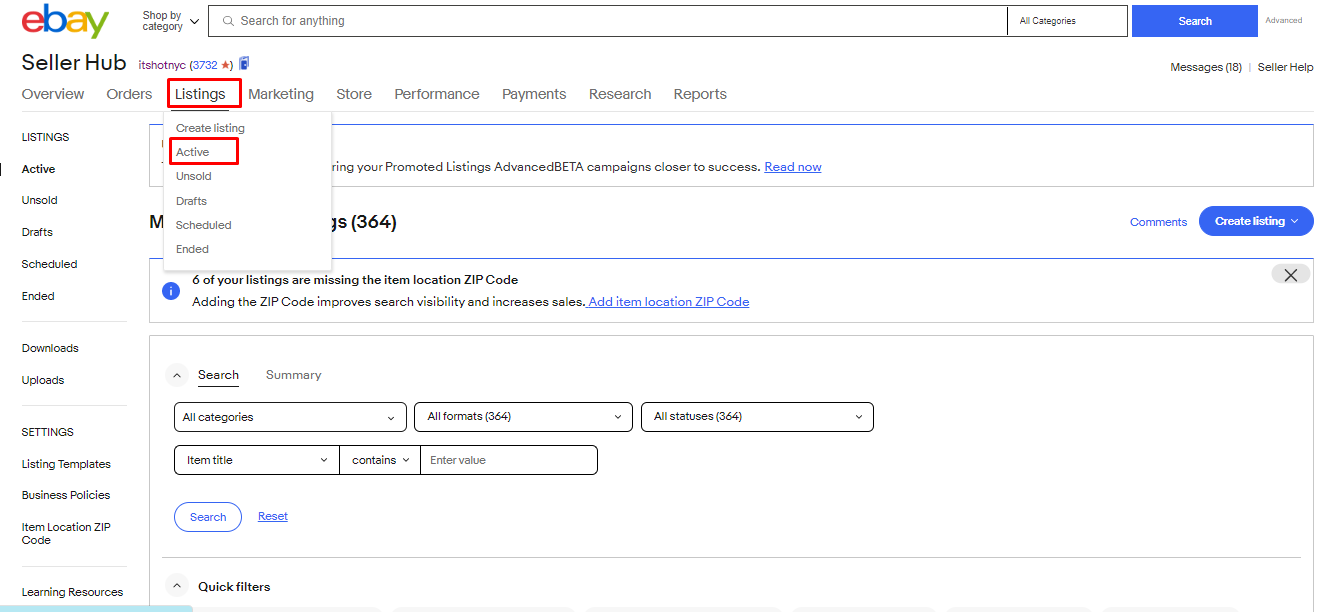Click the outlined Search filter button
This screenshot has width=1323, height=612.
click(x=208, y=517)
